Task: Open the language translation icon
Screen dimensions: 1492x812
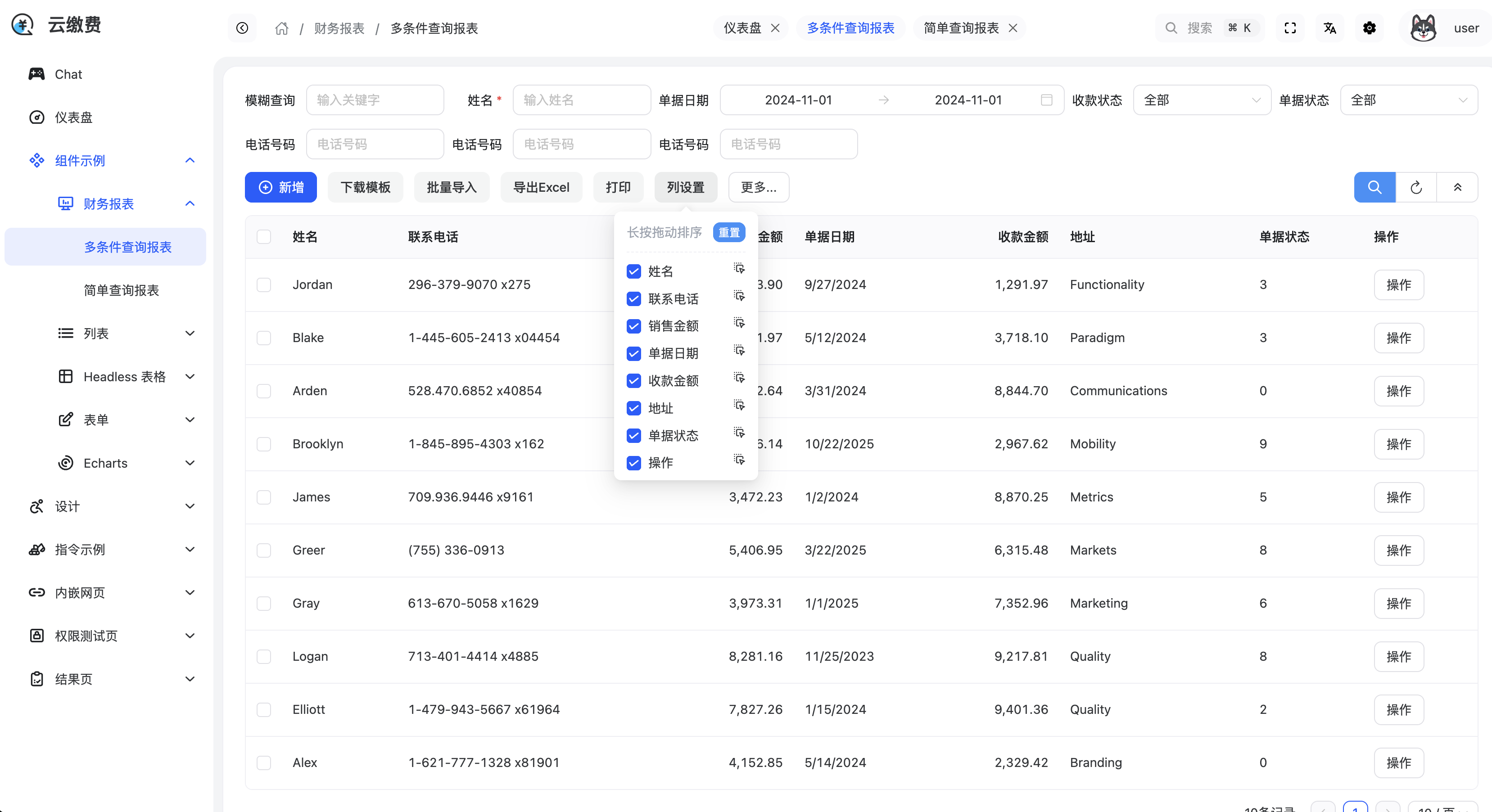Action: [x=1330, y=28]
